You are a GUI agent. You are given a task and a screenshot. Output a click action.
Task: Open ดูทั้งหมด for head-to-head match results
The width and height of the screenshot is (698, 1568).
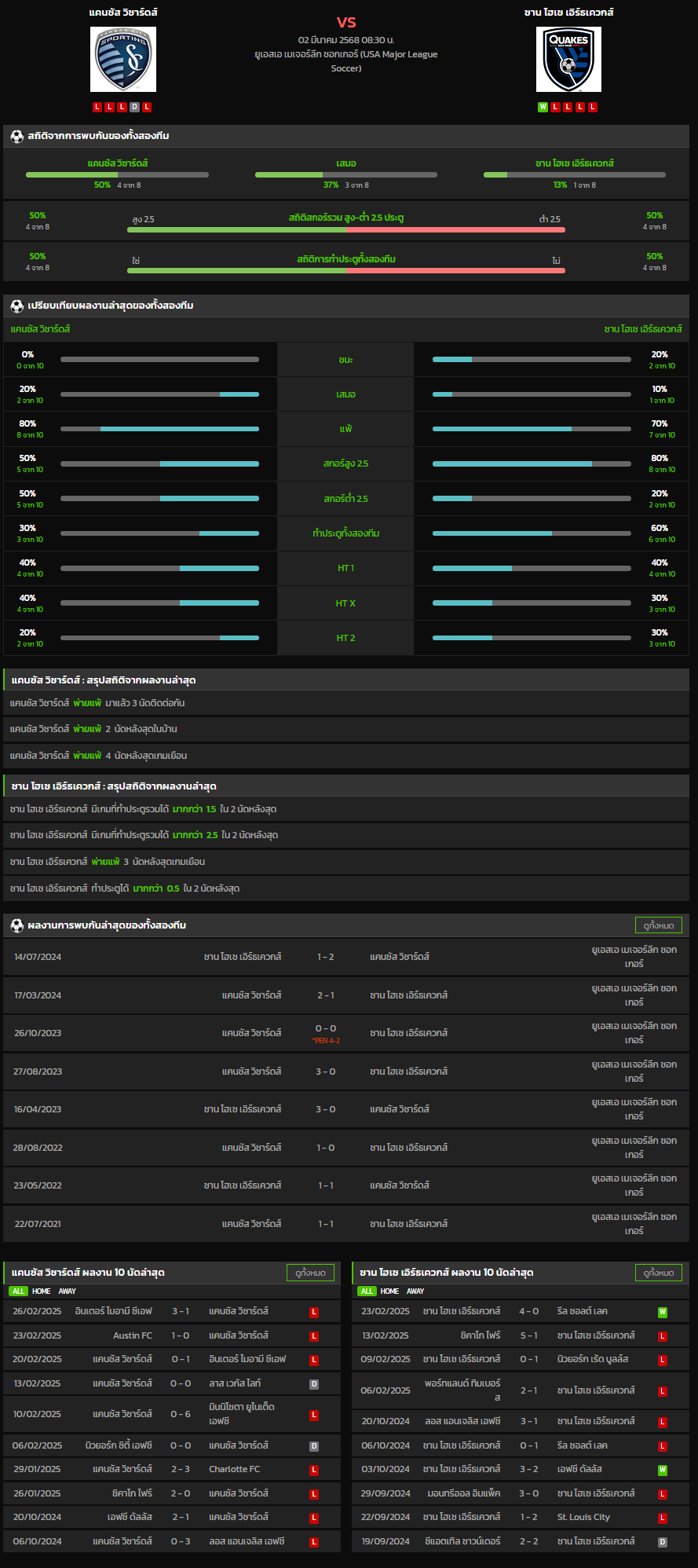click(659, 925)
